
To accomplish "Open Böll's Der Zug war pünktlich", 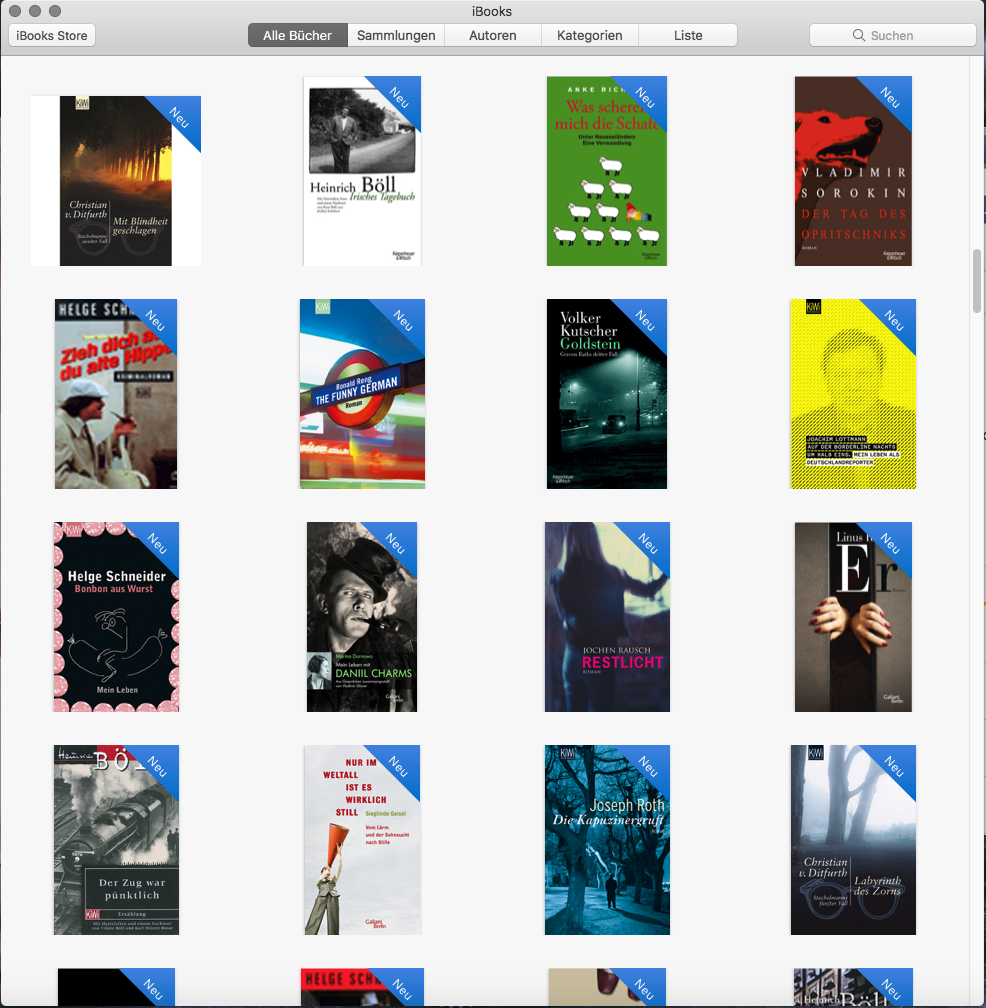I will coord(116,840).
